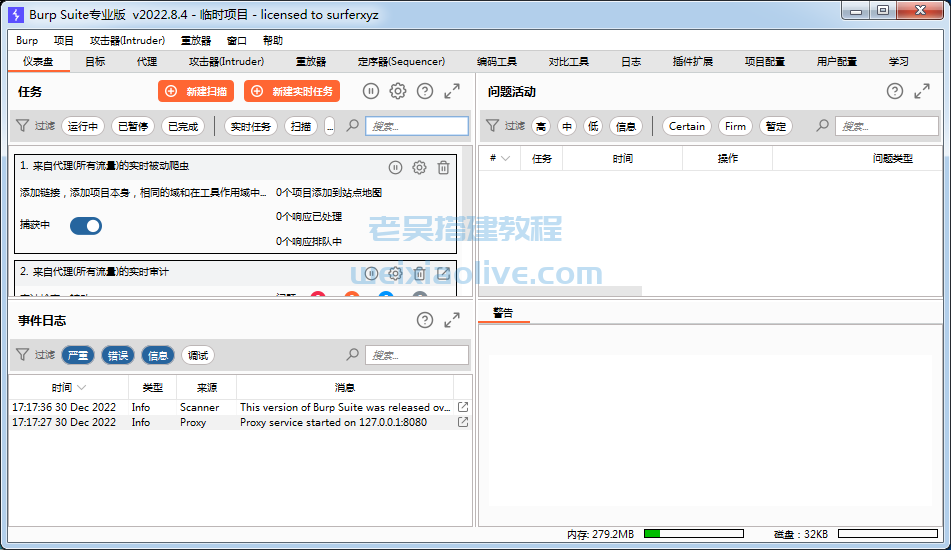Toggle the 信息 event log filter

point(158,355)
